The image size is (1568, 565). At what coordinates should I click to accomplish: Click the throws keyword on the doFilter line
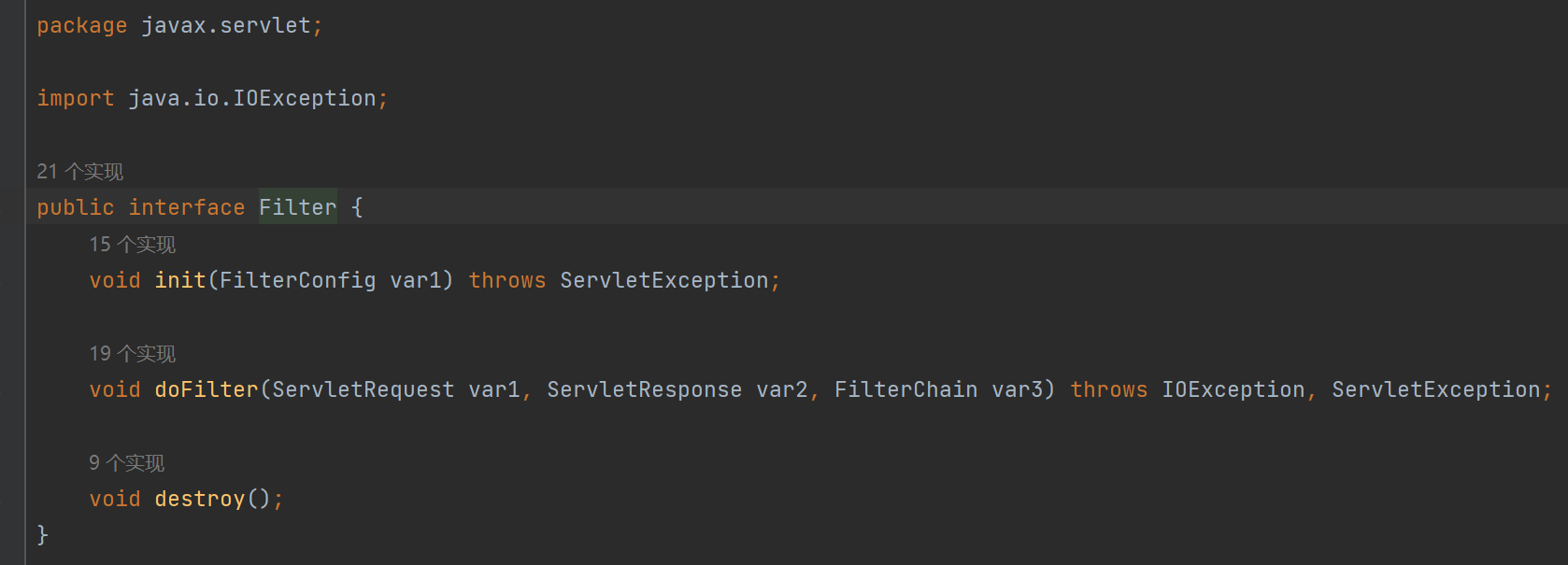[x=1108, y=389]
